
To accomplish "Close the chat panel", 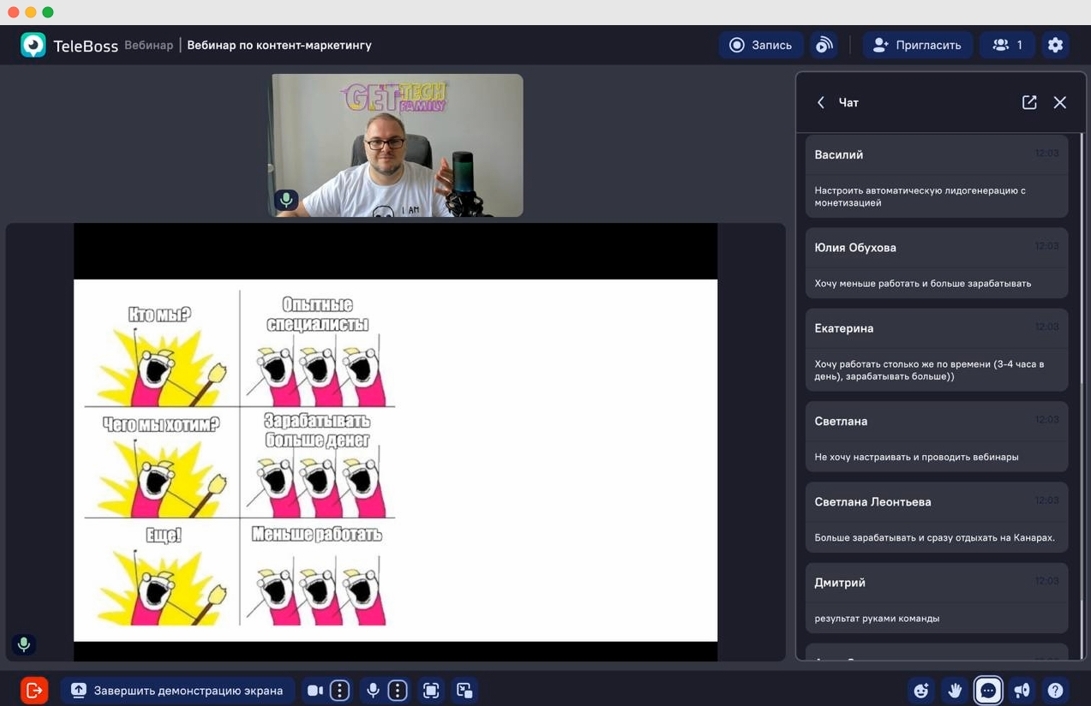I will click(1060, 102).
